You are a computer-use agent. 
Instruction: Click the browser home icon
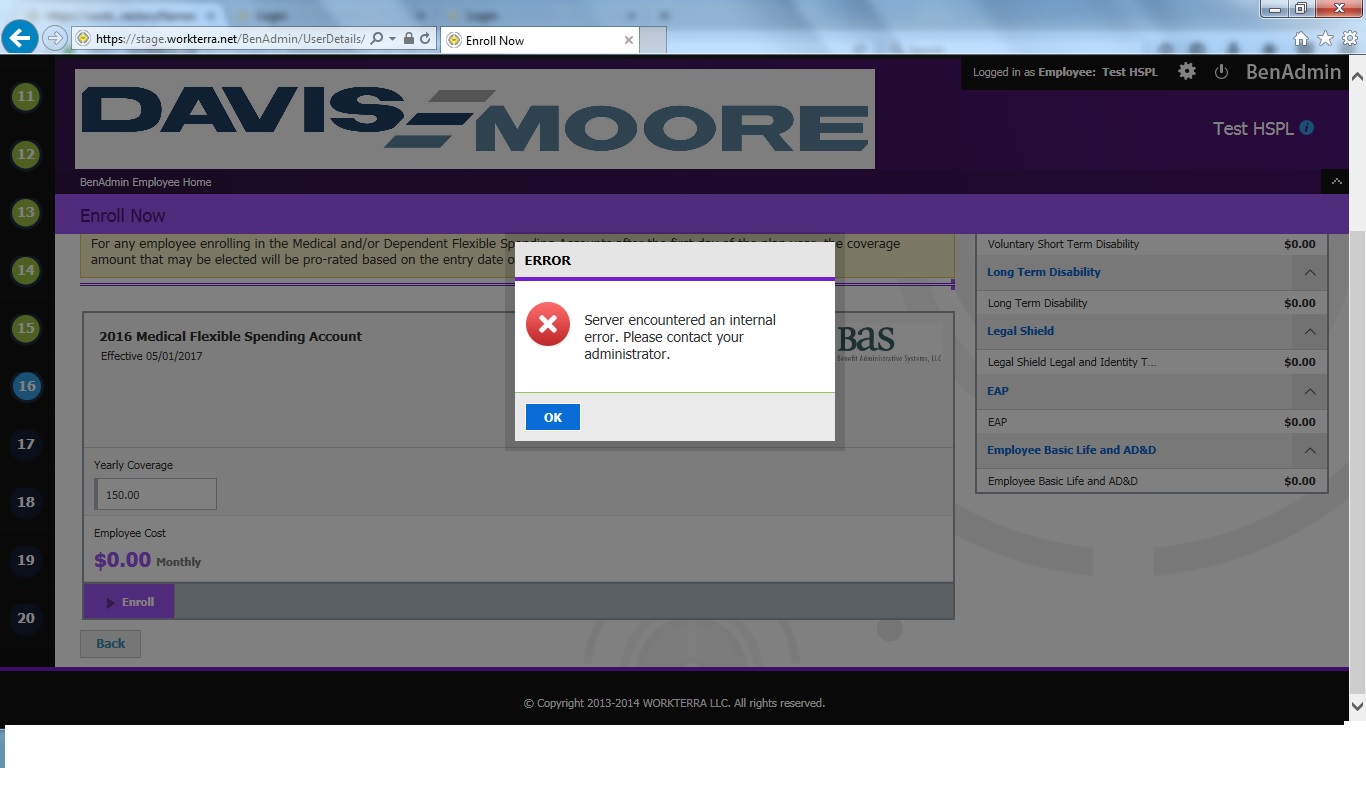pos(1301,39)
